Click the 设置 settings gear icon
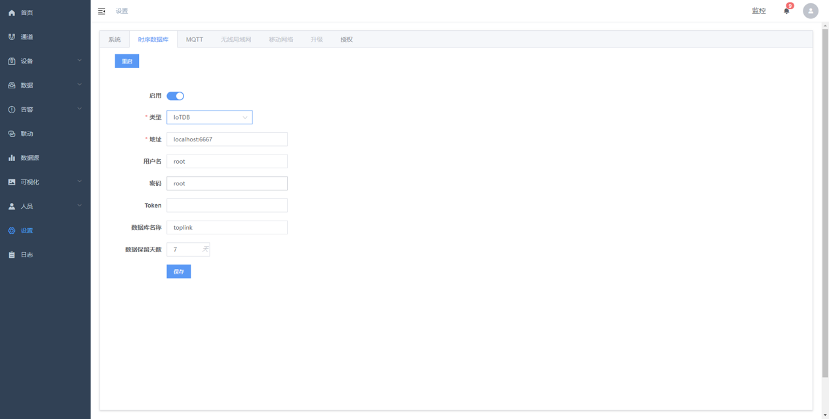The image size is (830, 420). pyautogui.click(x=12, y=230)
